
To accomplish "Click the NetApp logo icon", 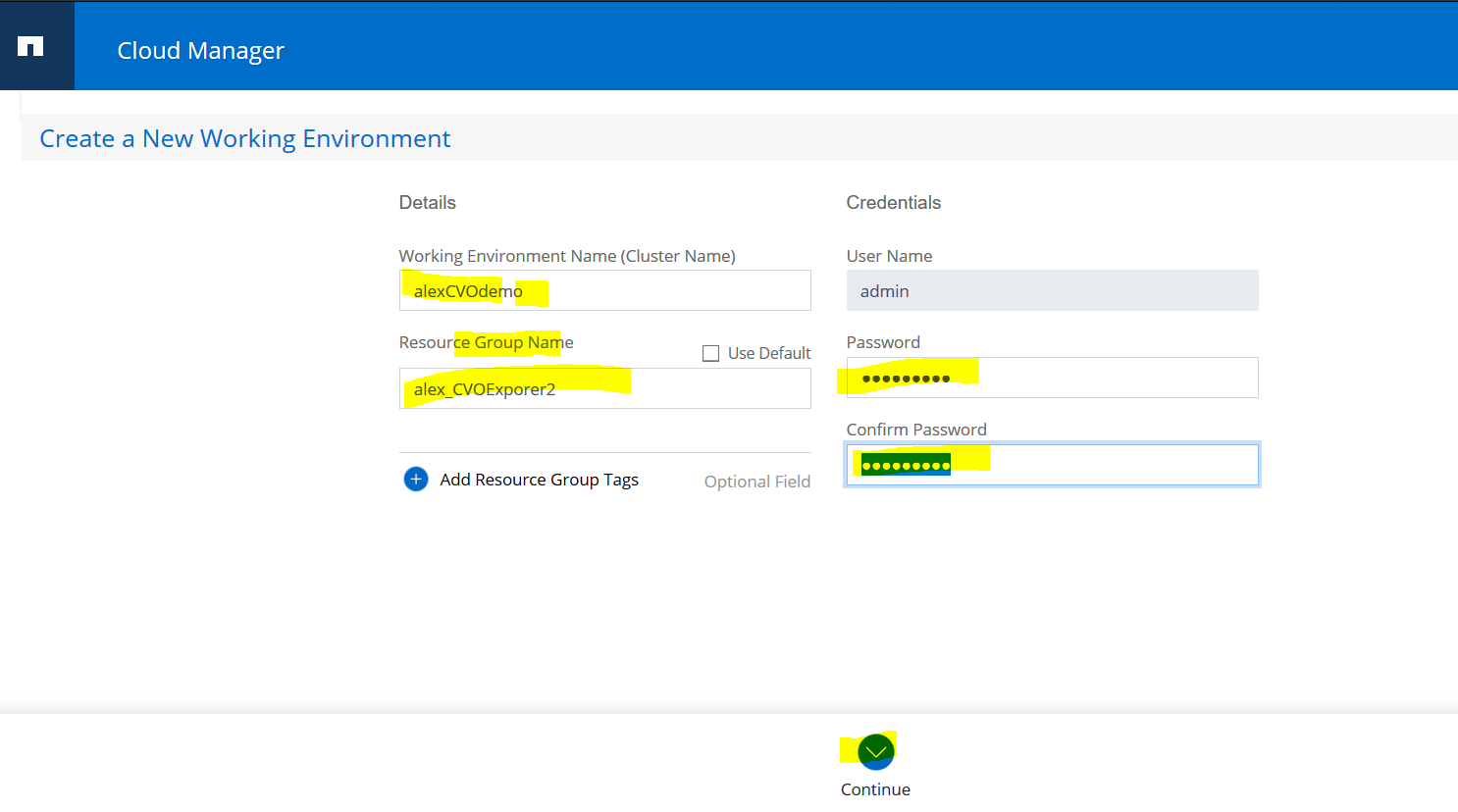I will 30,46.
